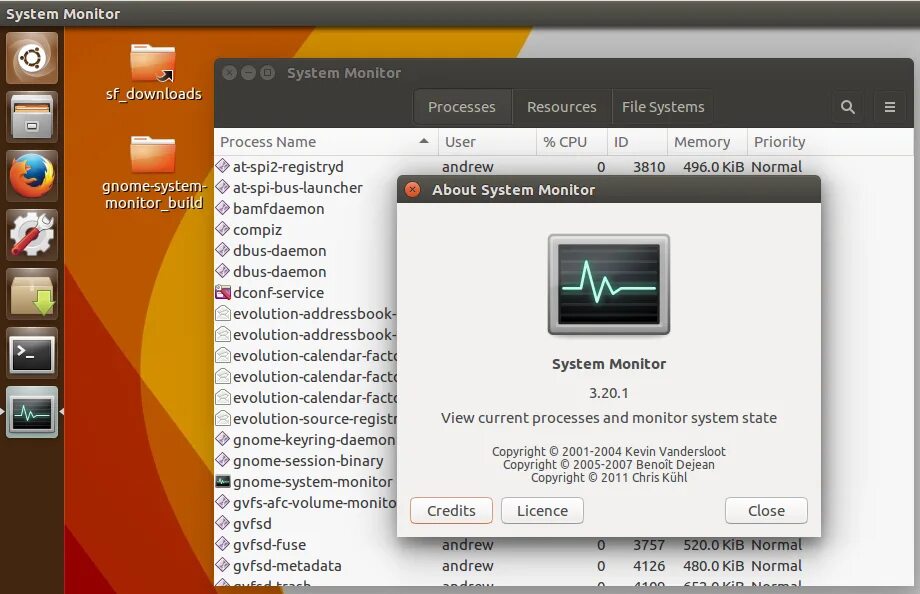Open the hamburger menu in System Monitor
The image size is (920, 594).
tap(889, 107)
